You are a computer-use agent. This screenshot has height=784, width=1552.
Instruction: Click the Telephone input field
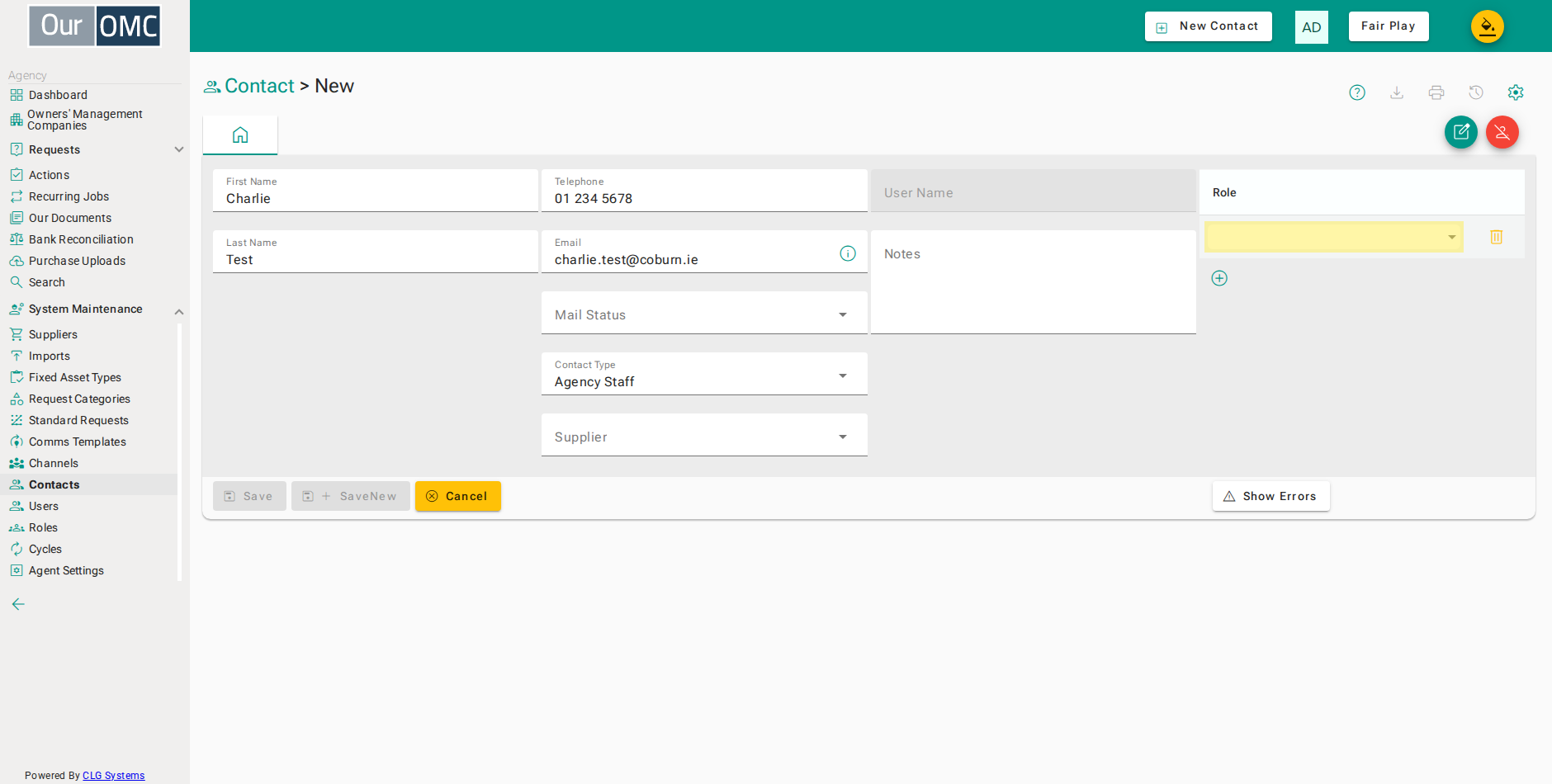point(704,191)
